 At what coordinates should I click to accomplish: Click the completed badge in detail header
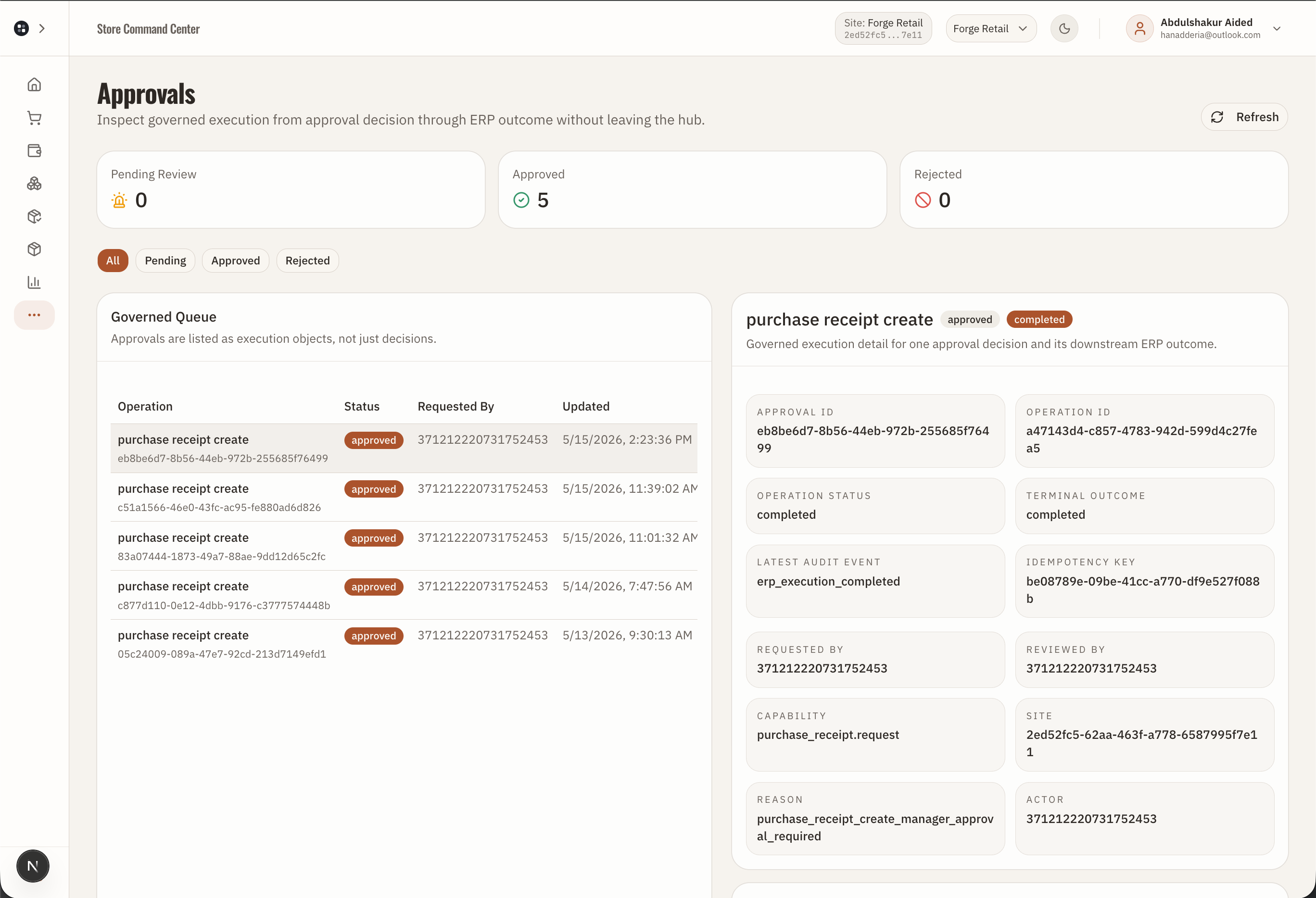(x=1039, y=319)
